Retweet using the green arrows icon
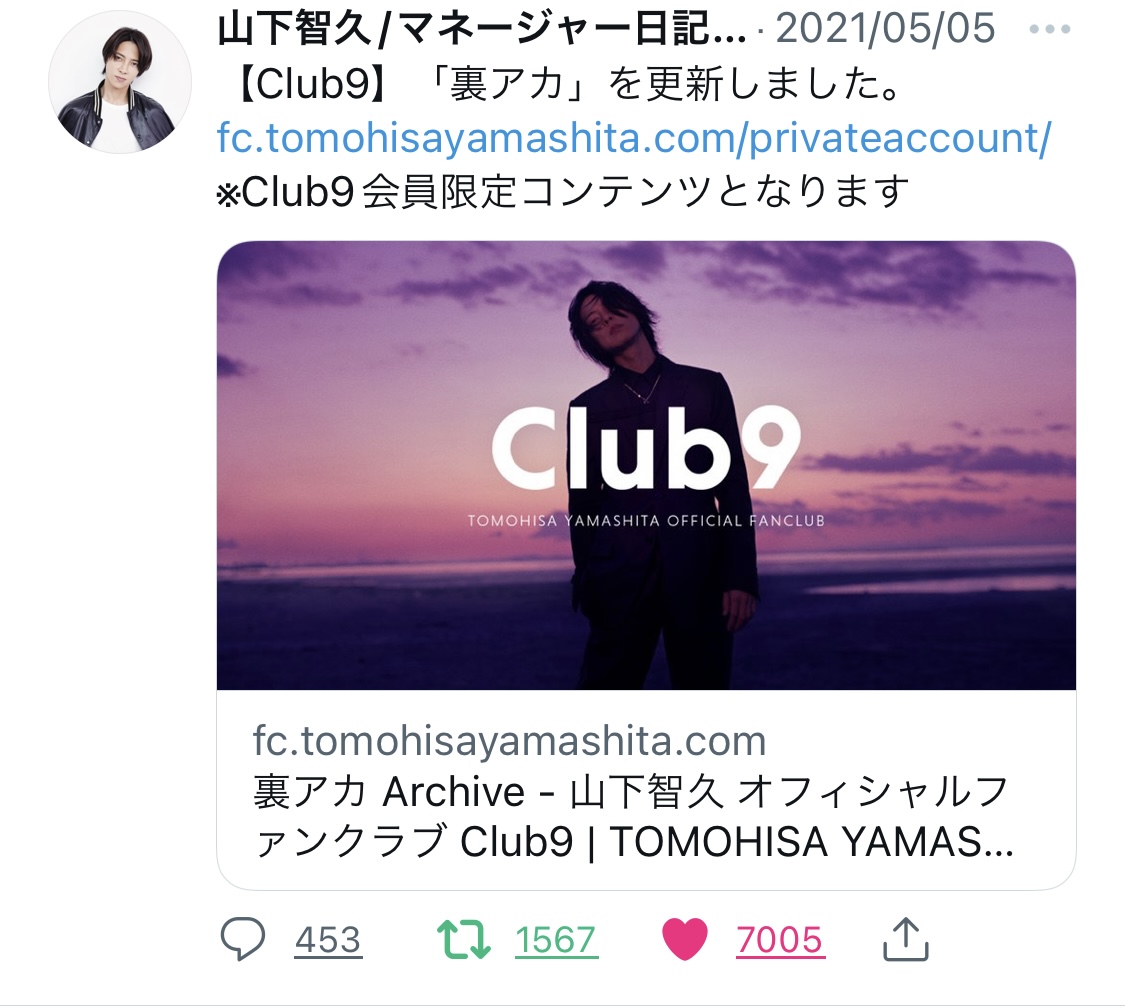Viewport: 1125px width, 1008px height. point(464,940)
